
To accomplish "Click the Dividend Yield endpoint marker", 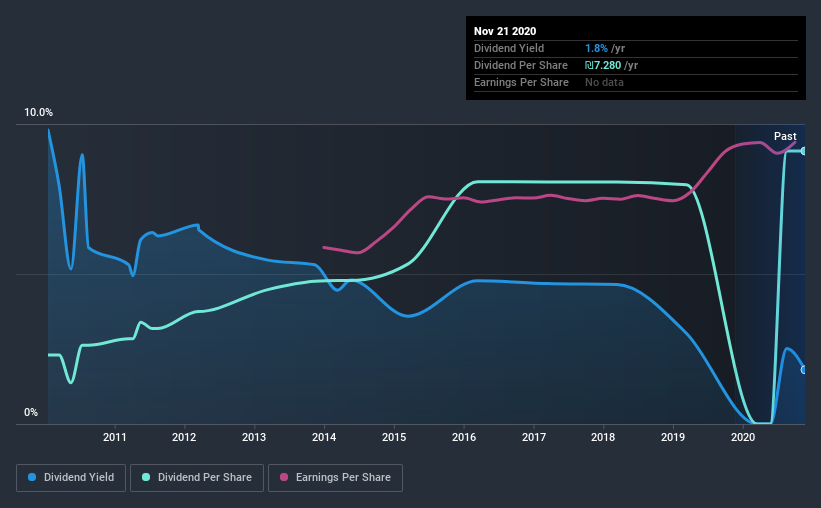I will (804, 370).
